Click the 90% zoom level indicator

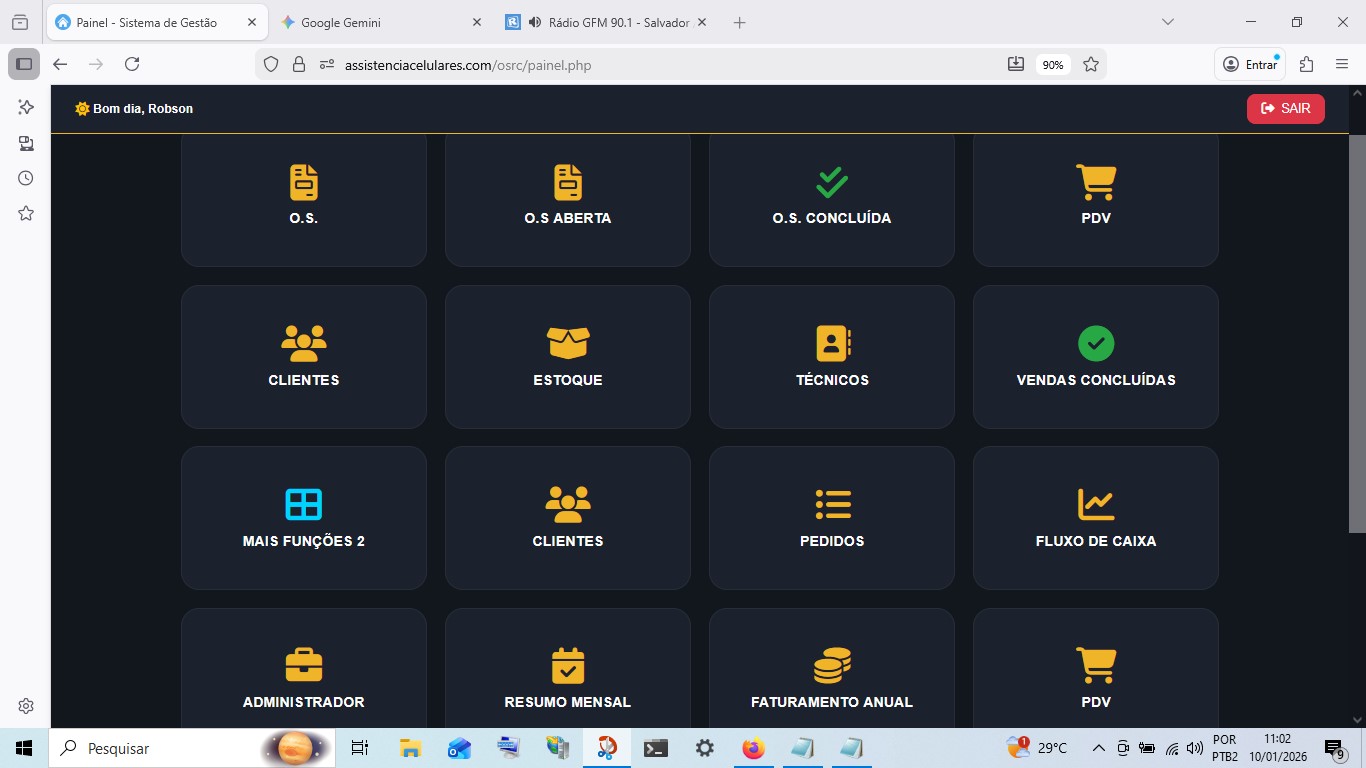(1052, 65)
